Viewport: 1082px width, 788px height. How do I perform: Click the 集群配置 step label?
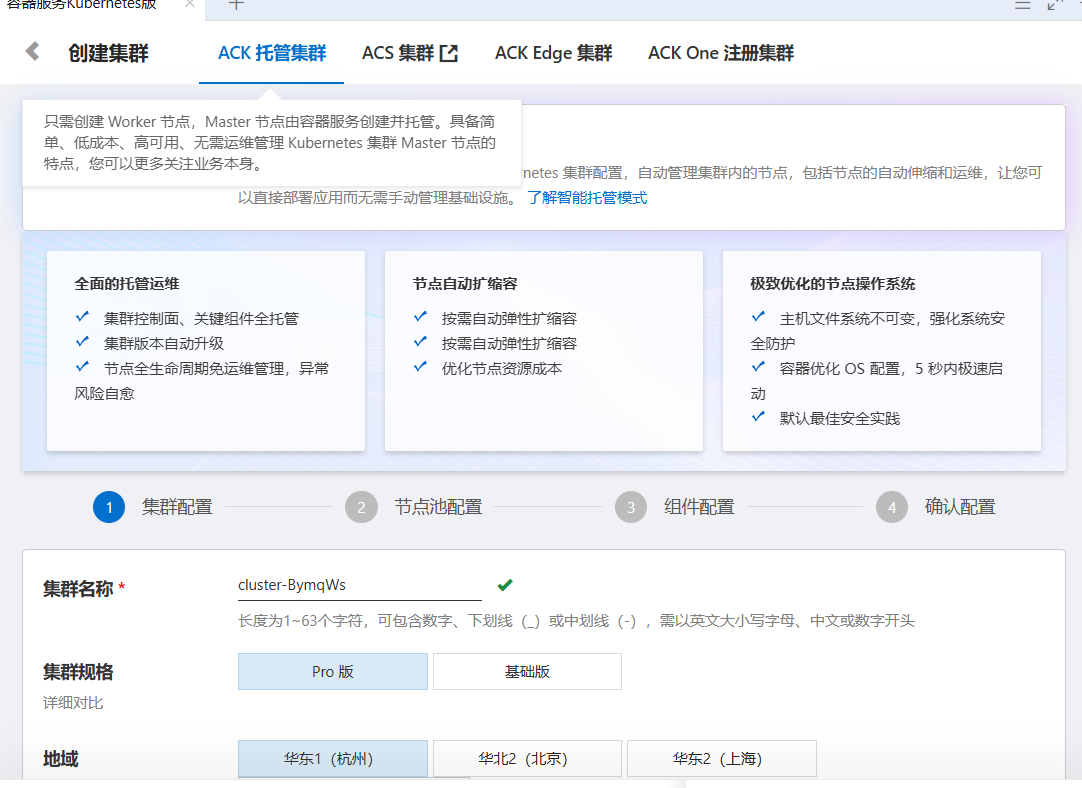pyautogui.click(x=177, y=507)
